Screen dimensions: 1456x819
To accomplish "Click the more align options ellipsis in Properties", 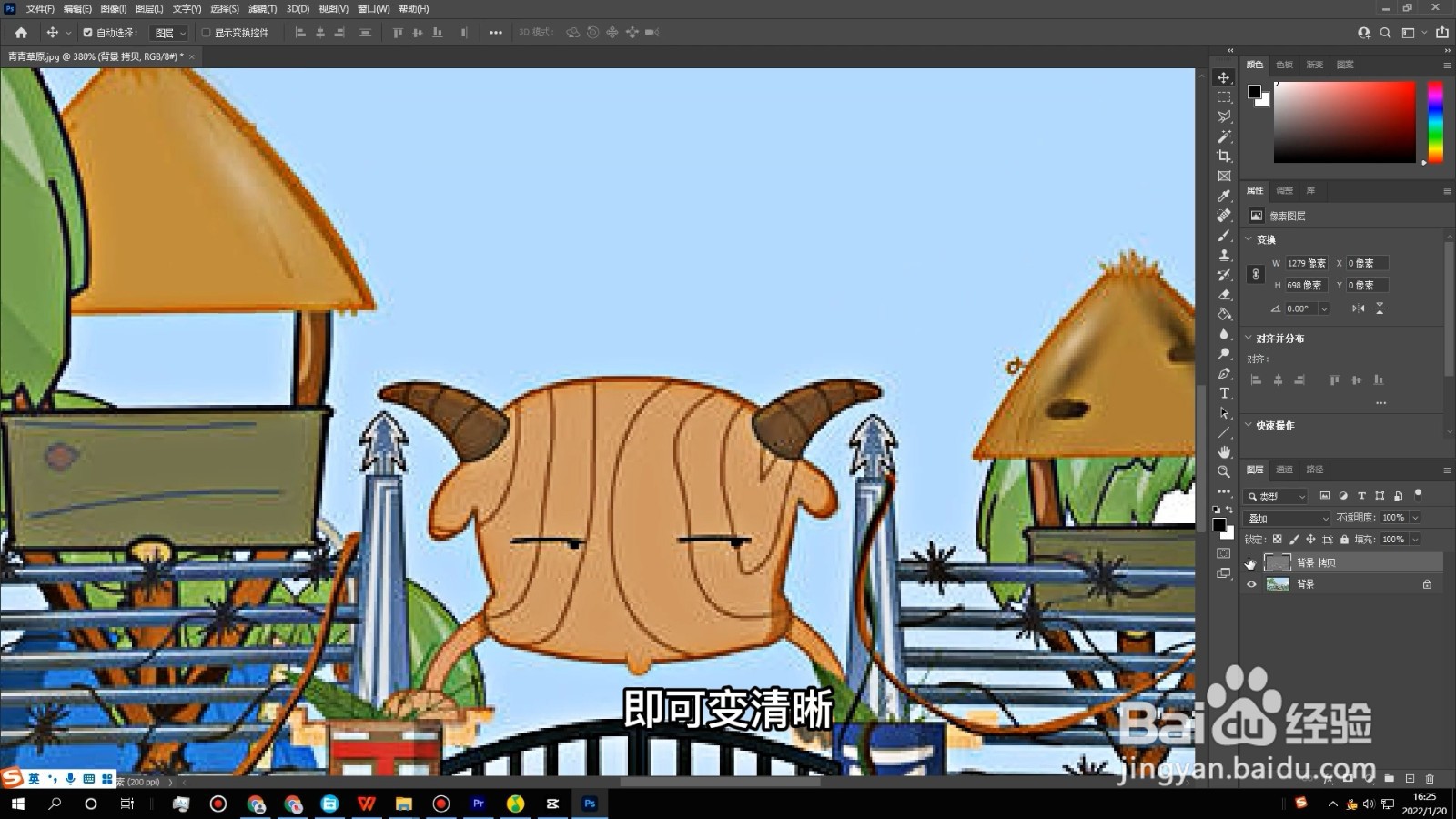I will pos(1380,403).
